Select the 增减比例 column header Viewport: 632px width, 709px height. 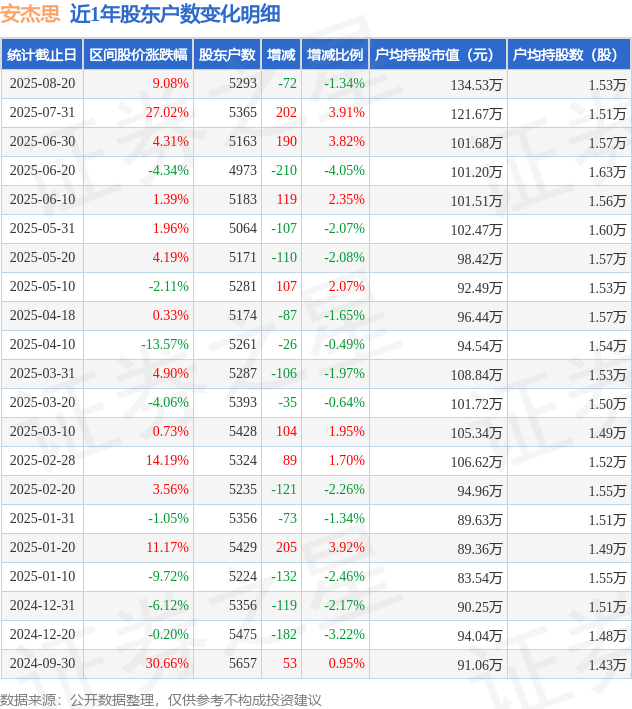pyautogui.click(x=335, y=55)
